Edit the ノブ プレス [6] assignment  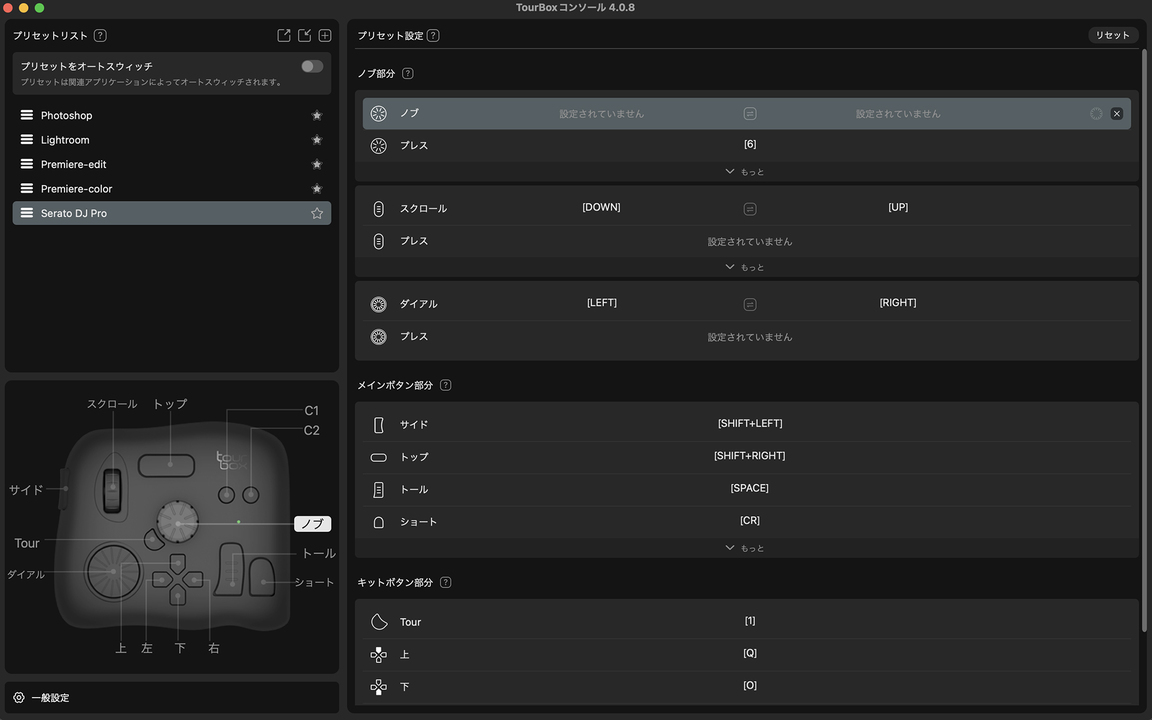tap(749, 145)
